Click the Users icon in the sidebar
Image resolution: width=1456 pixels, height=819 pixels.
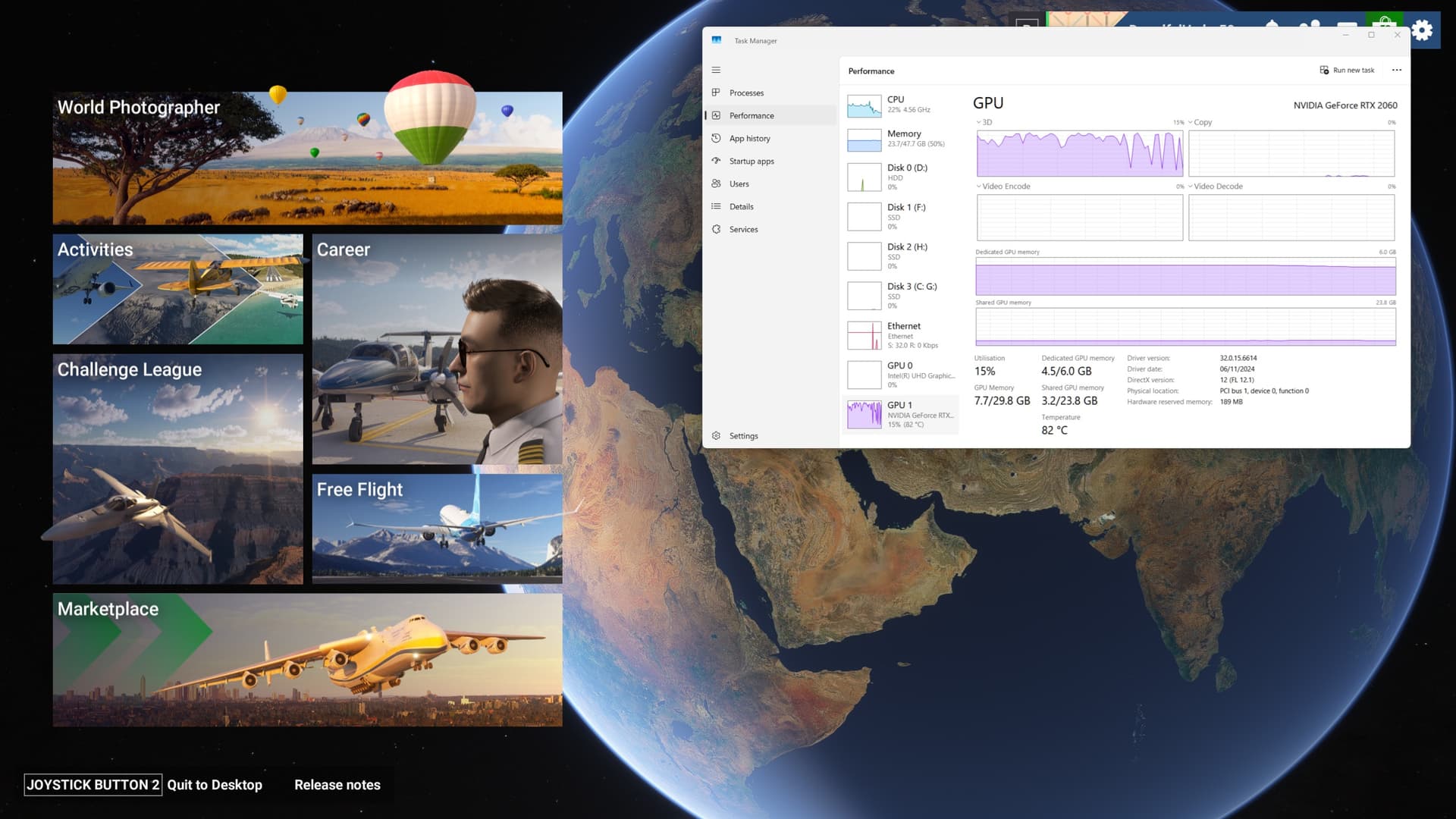coord(716,184)
